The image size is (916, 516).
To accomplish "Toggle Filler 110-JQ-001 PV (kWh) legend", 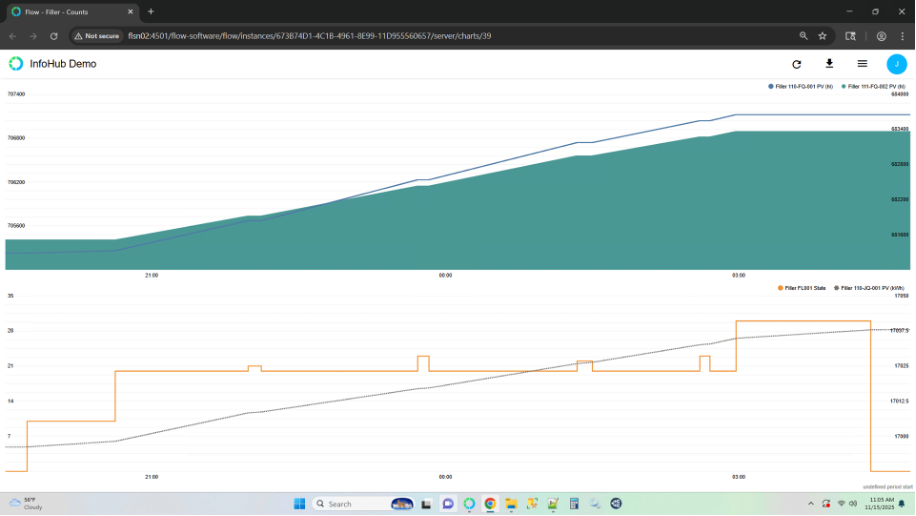I will click(872, 288).
